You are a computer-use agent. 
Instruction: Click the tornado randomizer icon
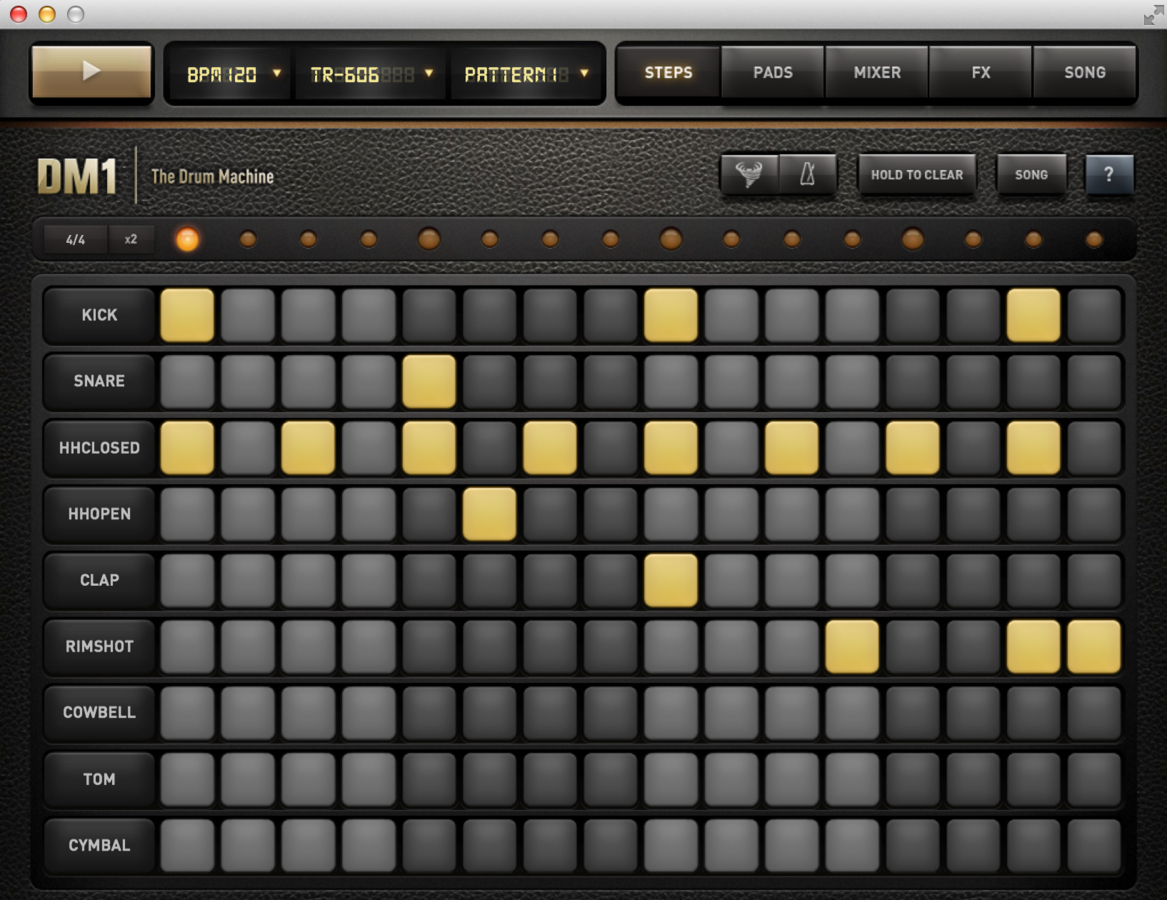[x=749, y=174]
